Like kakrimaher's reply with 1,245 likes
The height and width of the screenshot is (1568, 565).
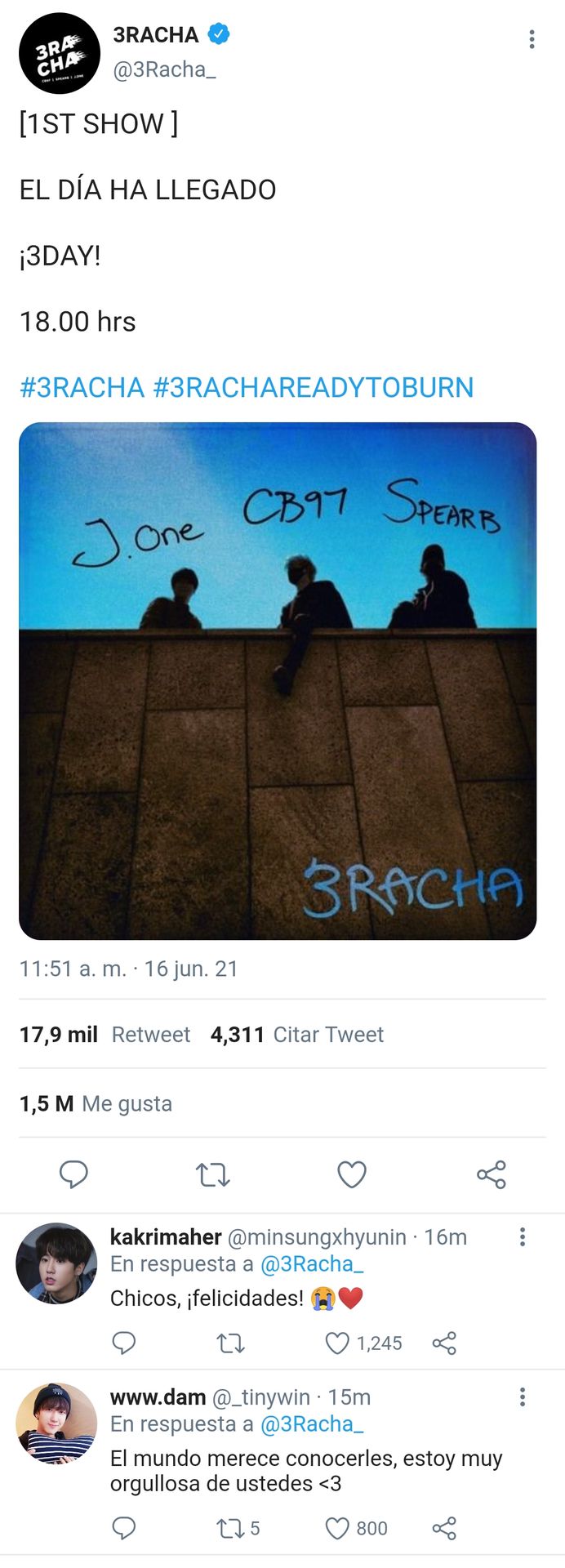(x=363, y=1343)
